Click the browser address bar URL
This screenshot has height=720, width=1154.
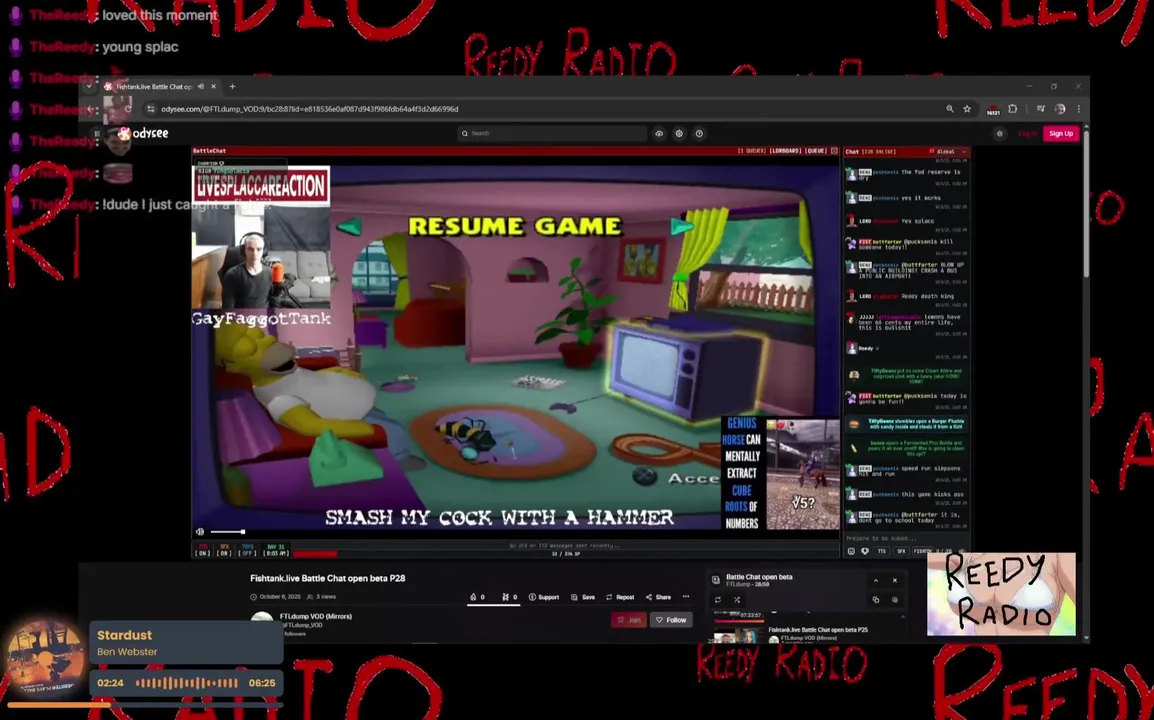click(309, 109)
